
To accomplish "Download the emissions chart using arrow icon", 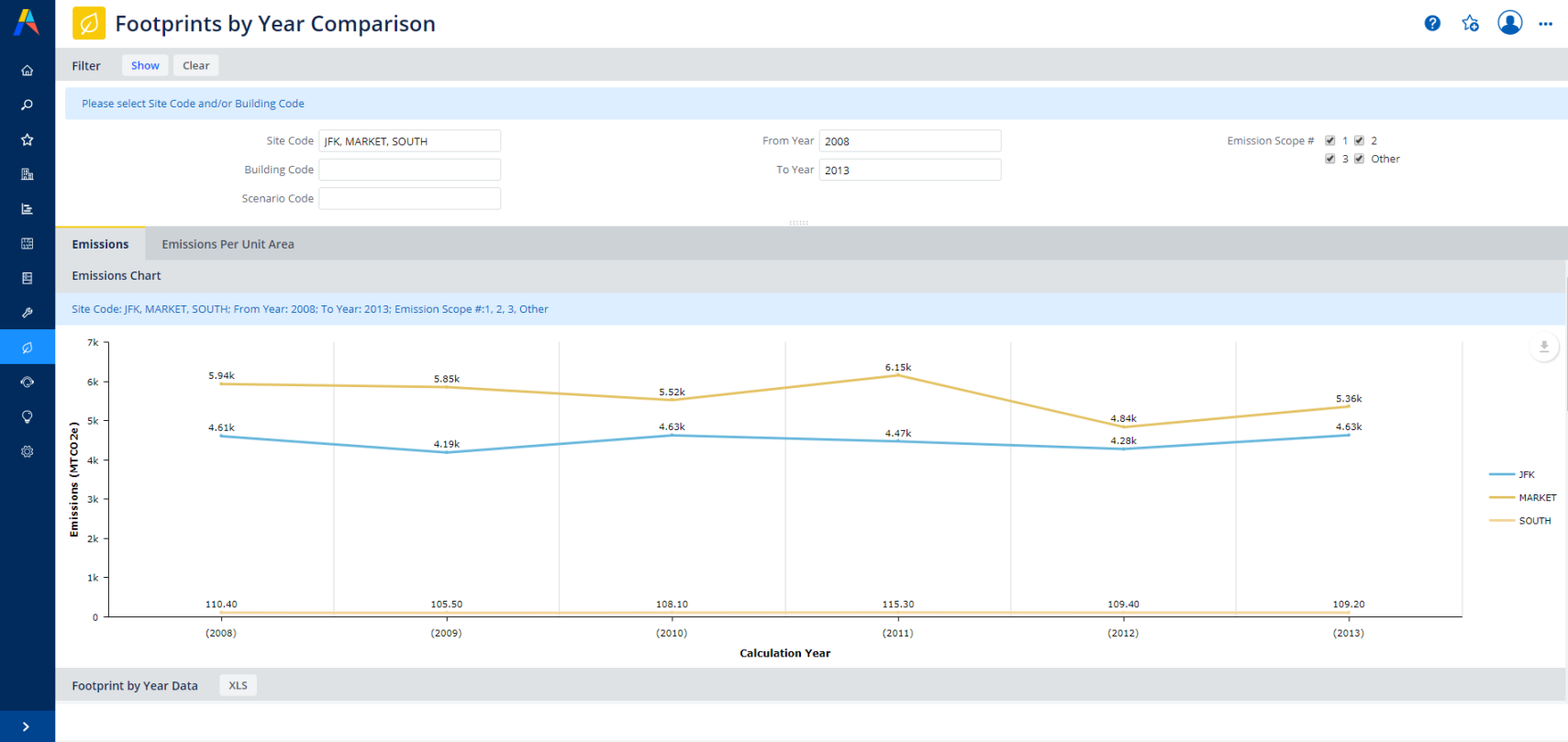I will (1544, 347).
